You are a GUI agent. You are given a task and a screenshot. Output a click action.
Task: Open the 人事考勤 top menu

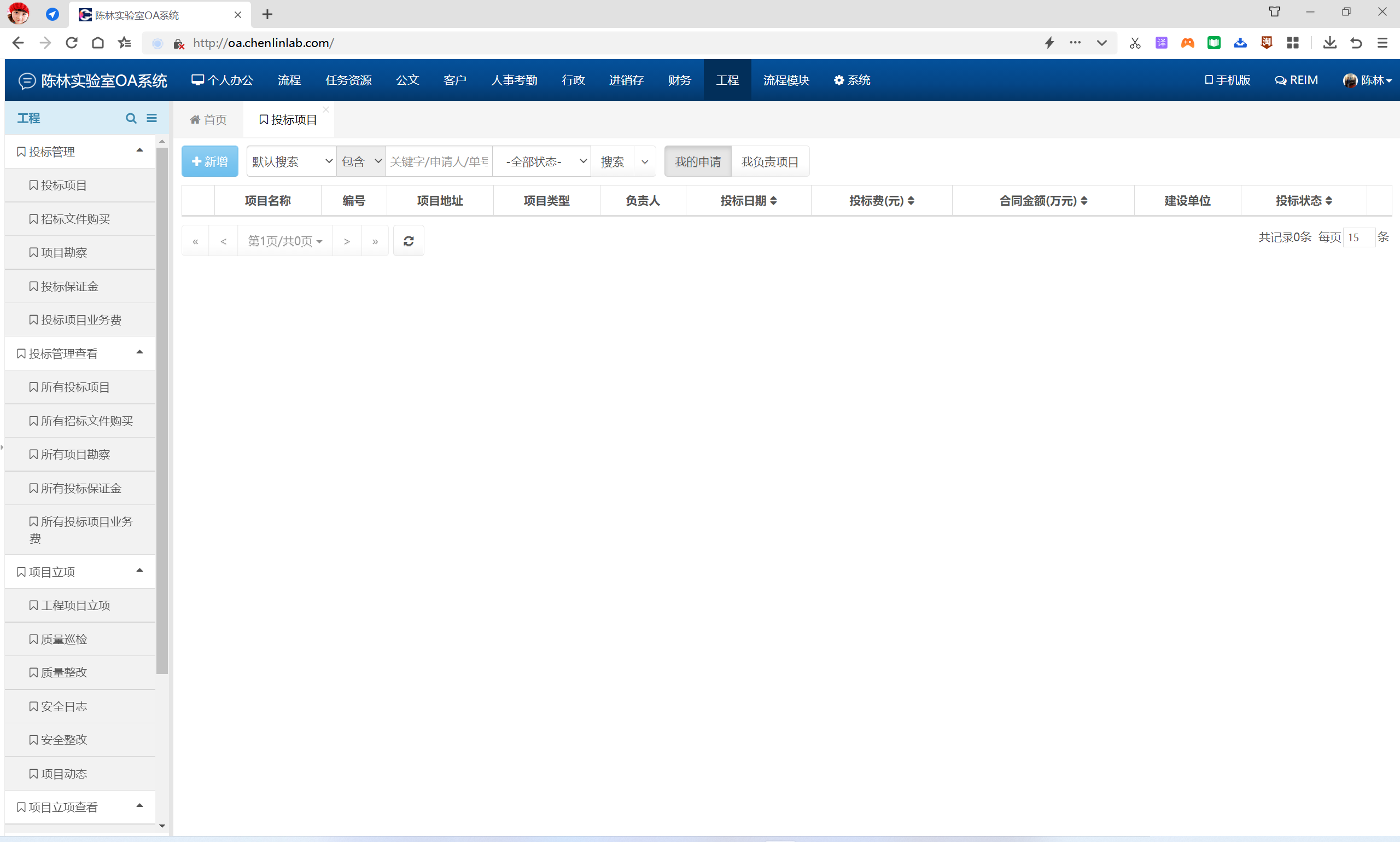514,80
